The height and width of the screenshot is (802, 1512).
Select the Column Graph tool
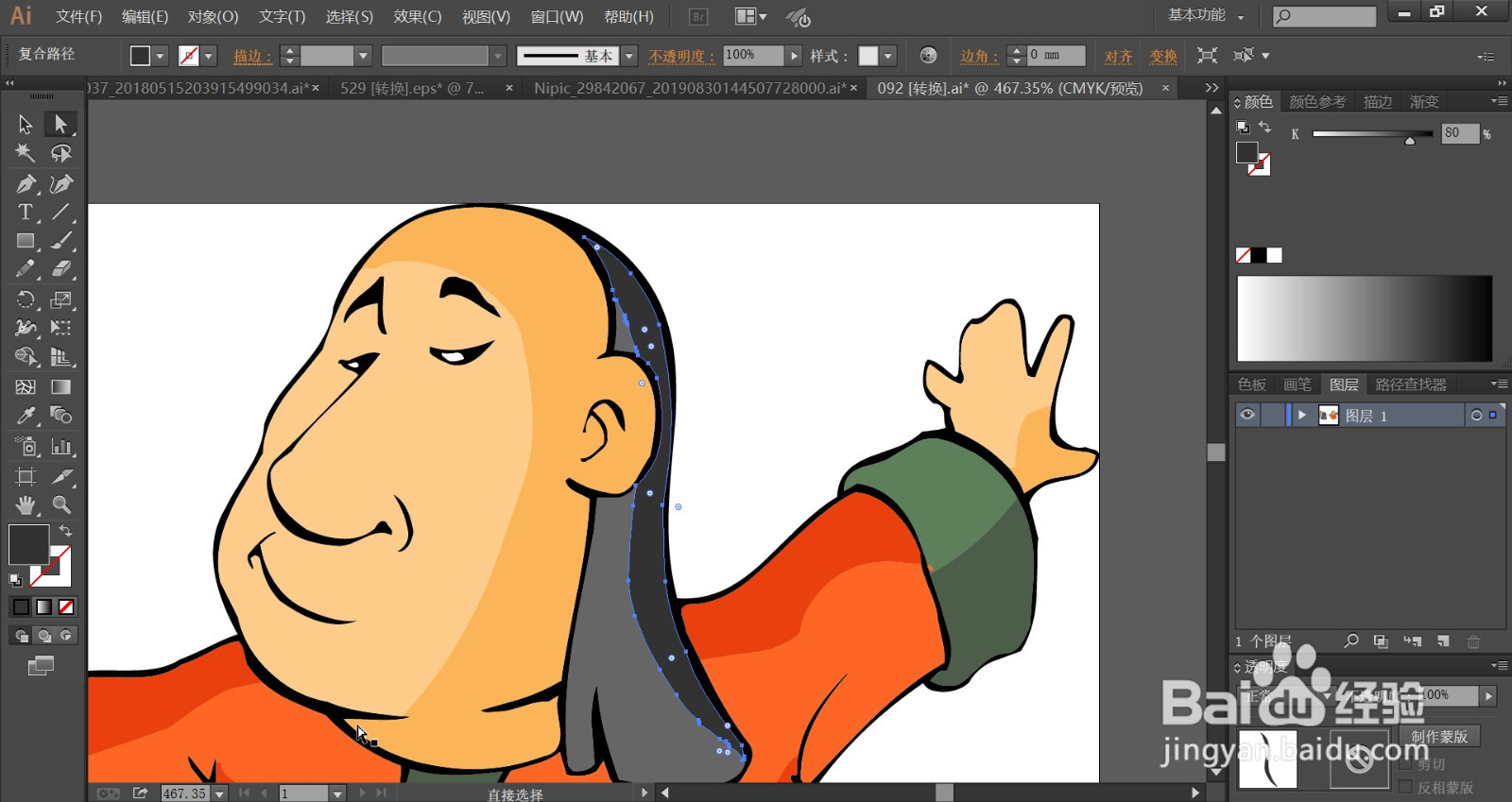pyautogui.click(x=61, y=446)
